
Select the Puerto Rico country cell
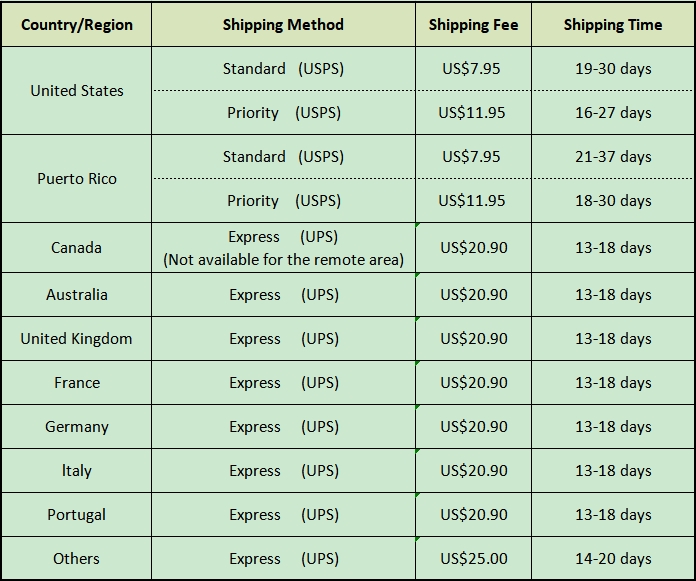coord(77,178)
